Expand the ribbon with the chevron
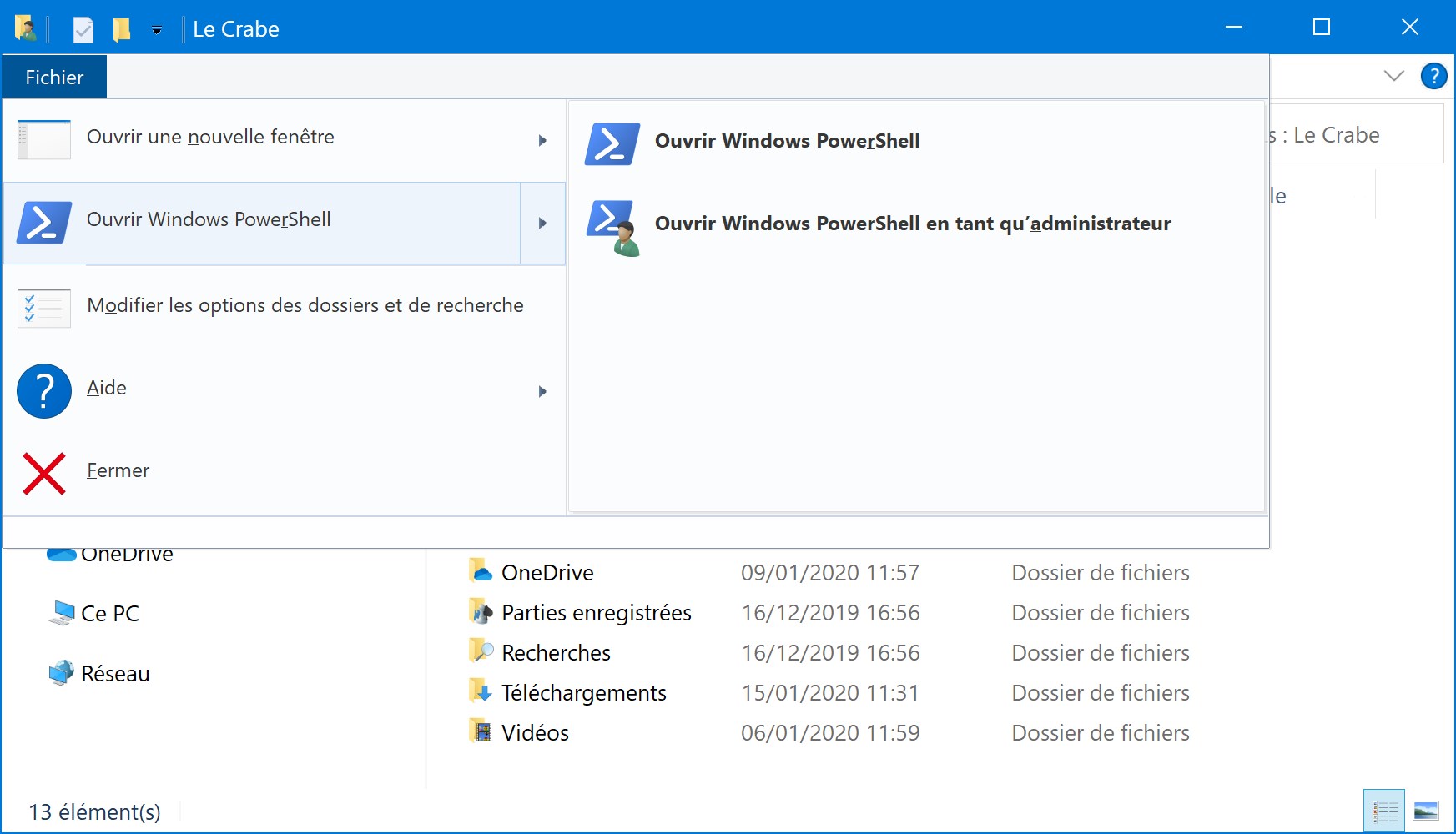 point(1393,76)
